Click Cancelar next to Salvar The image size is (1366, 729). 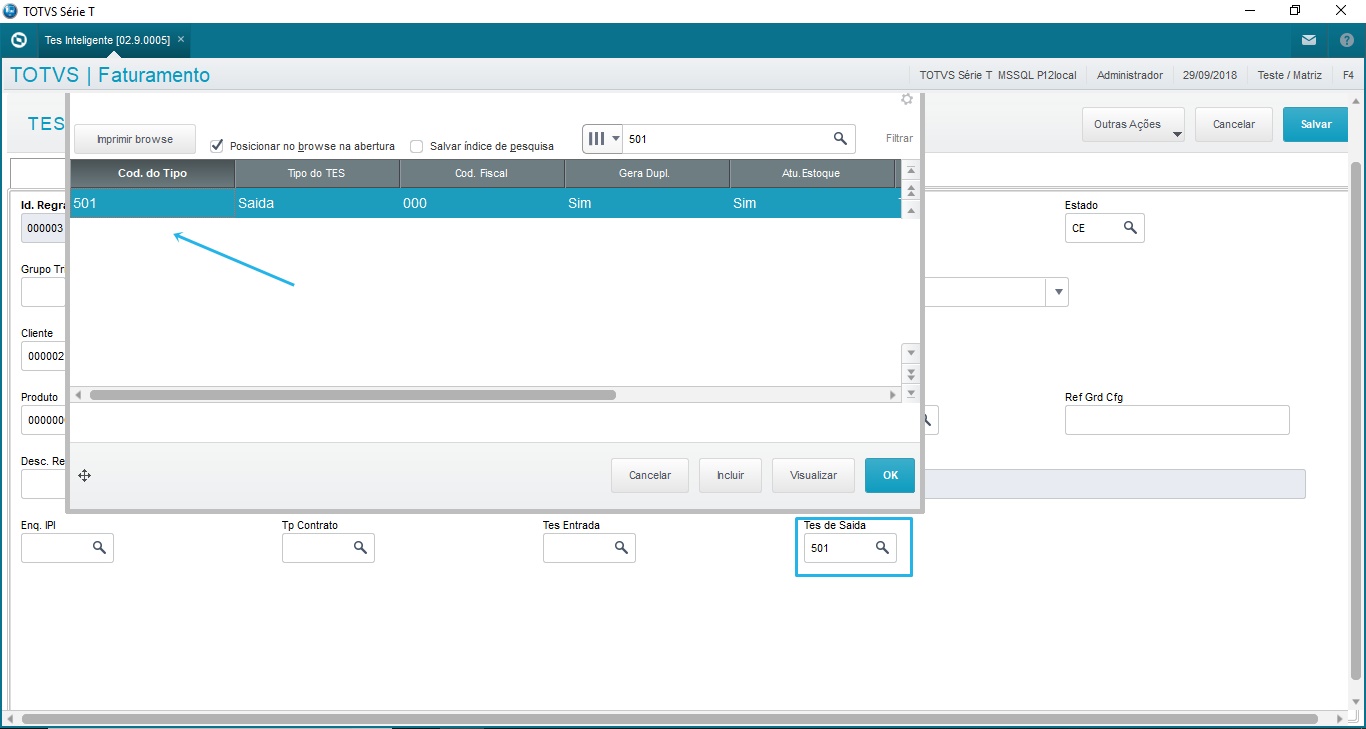coord(1234,124)
